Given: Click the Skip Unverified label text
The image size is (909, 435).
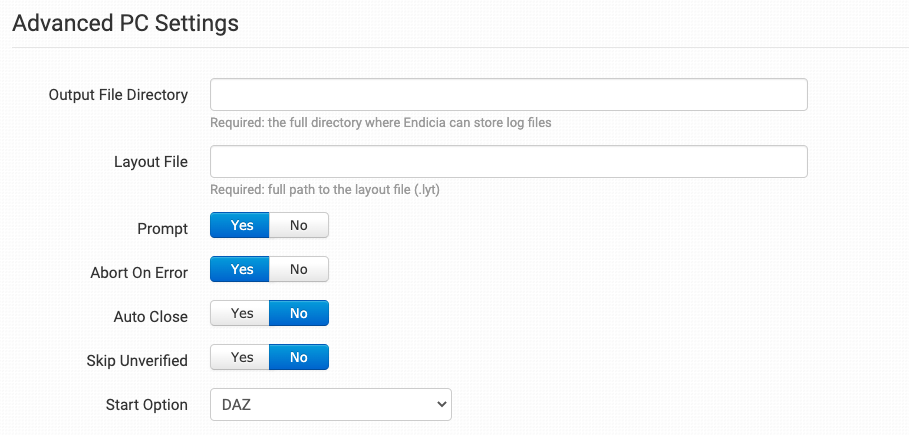Looking at the screenshot, I should point(137,361).
